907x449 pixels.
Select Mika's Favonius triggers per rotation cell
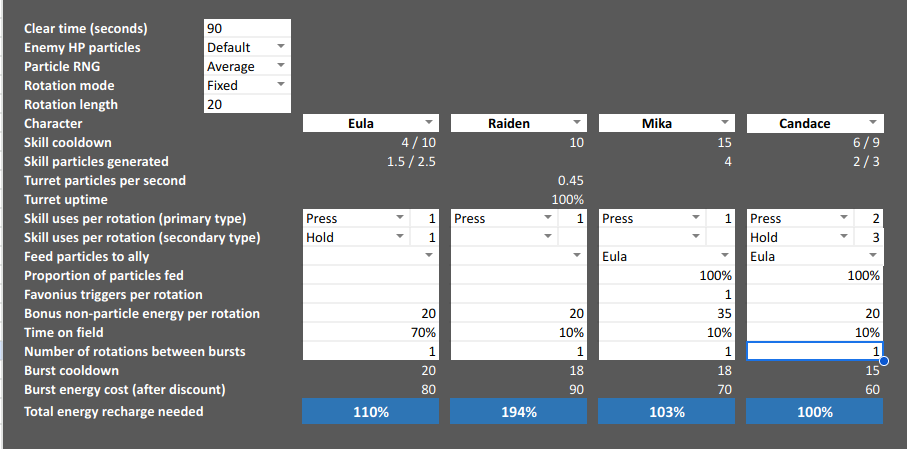coord(667,295)
